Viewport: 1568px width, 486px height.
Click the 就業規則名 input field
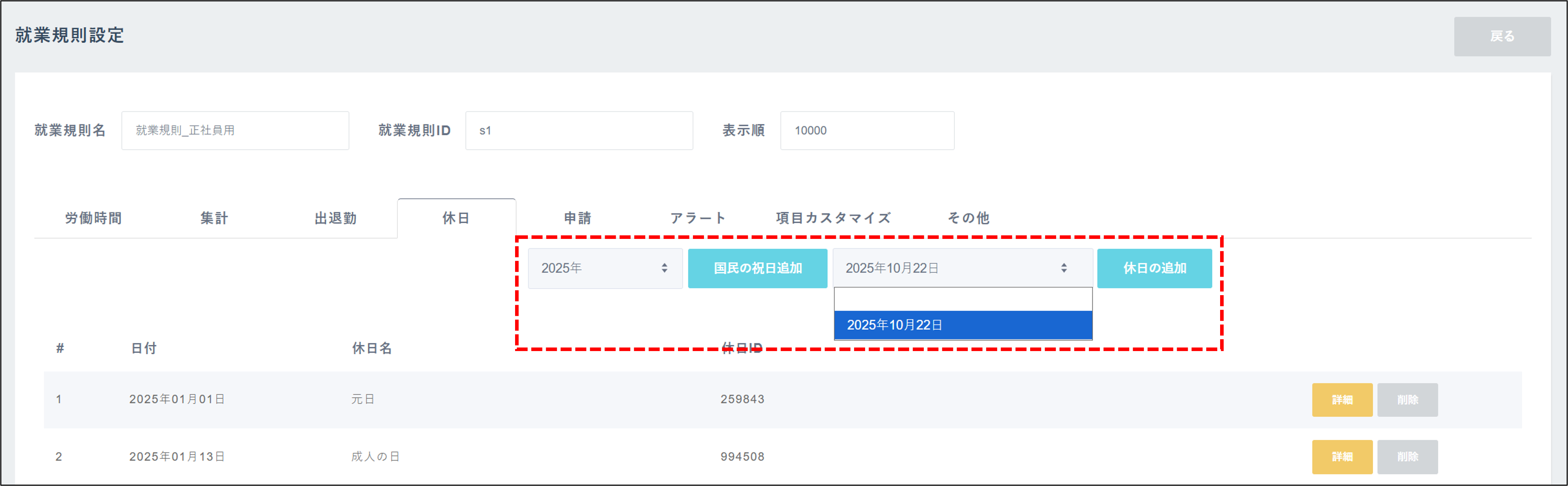235,130
